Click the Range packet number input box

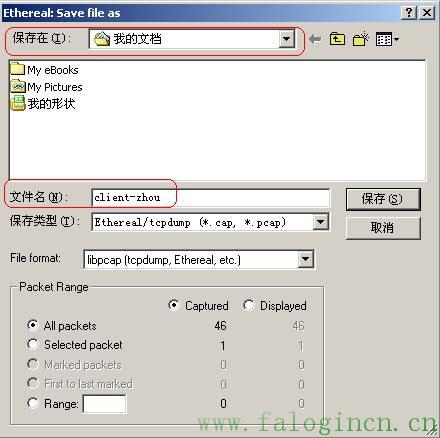coord(104,404)
